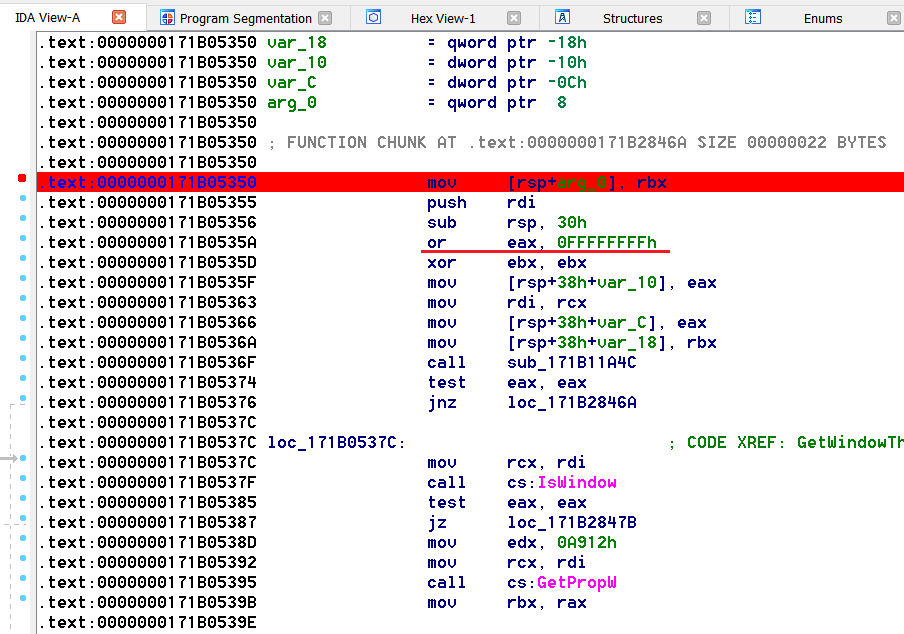Switch to the IDA View-A tab
The width and height of the screenshot is (904, 634).
tap(47, 18)
